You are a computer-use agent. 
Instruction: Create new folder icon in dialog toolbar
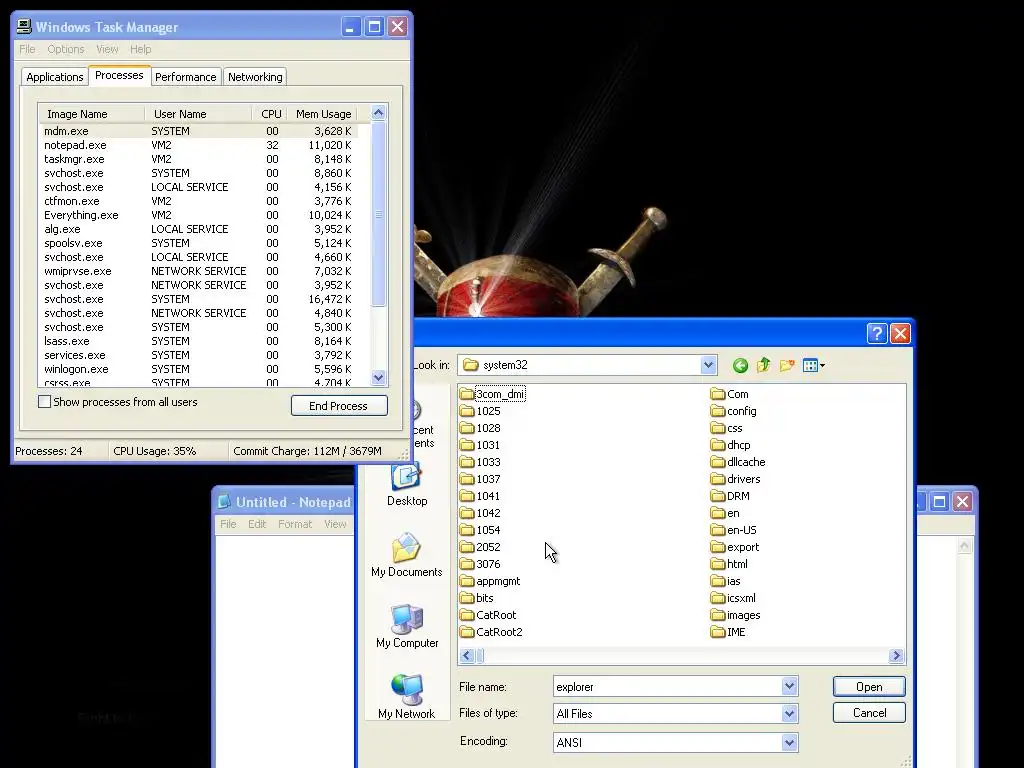click(x=787, y=366)
